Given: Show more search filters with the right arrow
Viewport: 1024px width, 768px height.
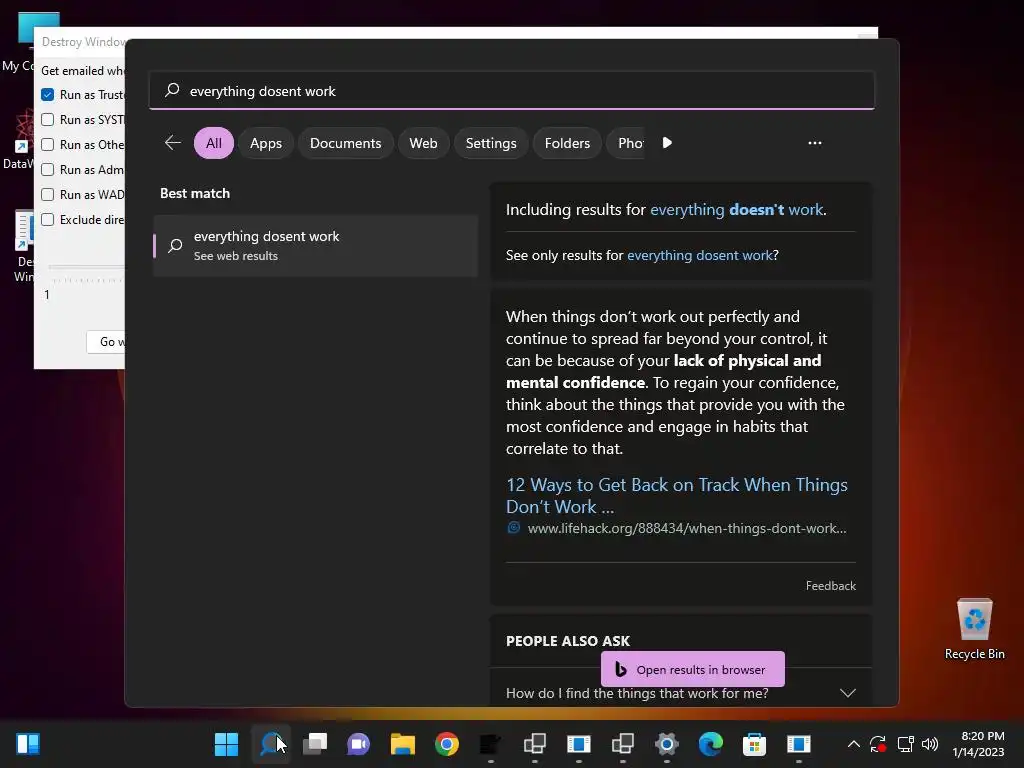Looking at the screenshot, I should tap(667, 143).
